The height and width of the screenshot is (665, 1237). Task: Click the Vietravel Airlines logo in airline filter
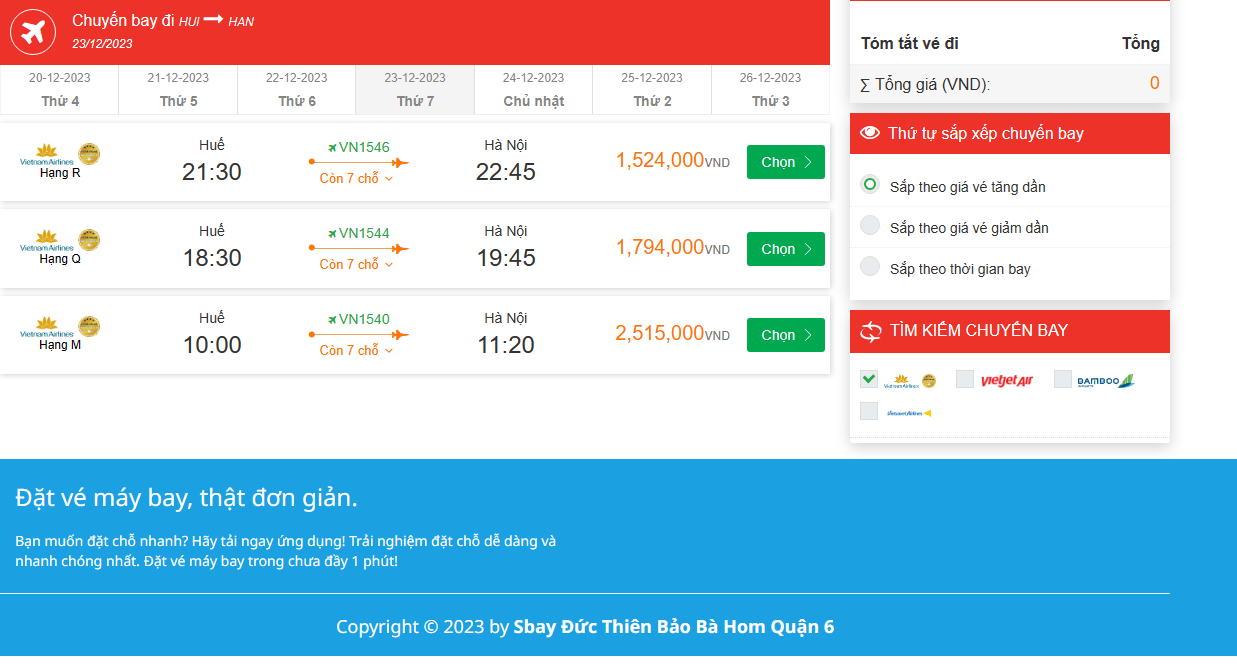(x=909, y=412)
